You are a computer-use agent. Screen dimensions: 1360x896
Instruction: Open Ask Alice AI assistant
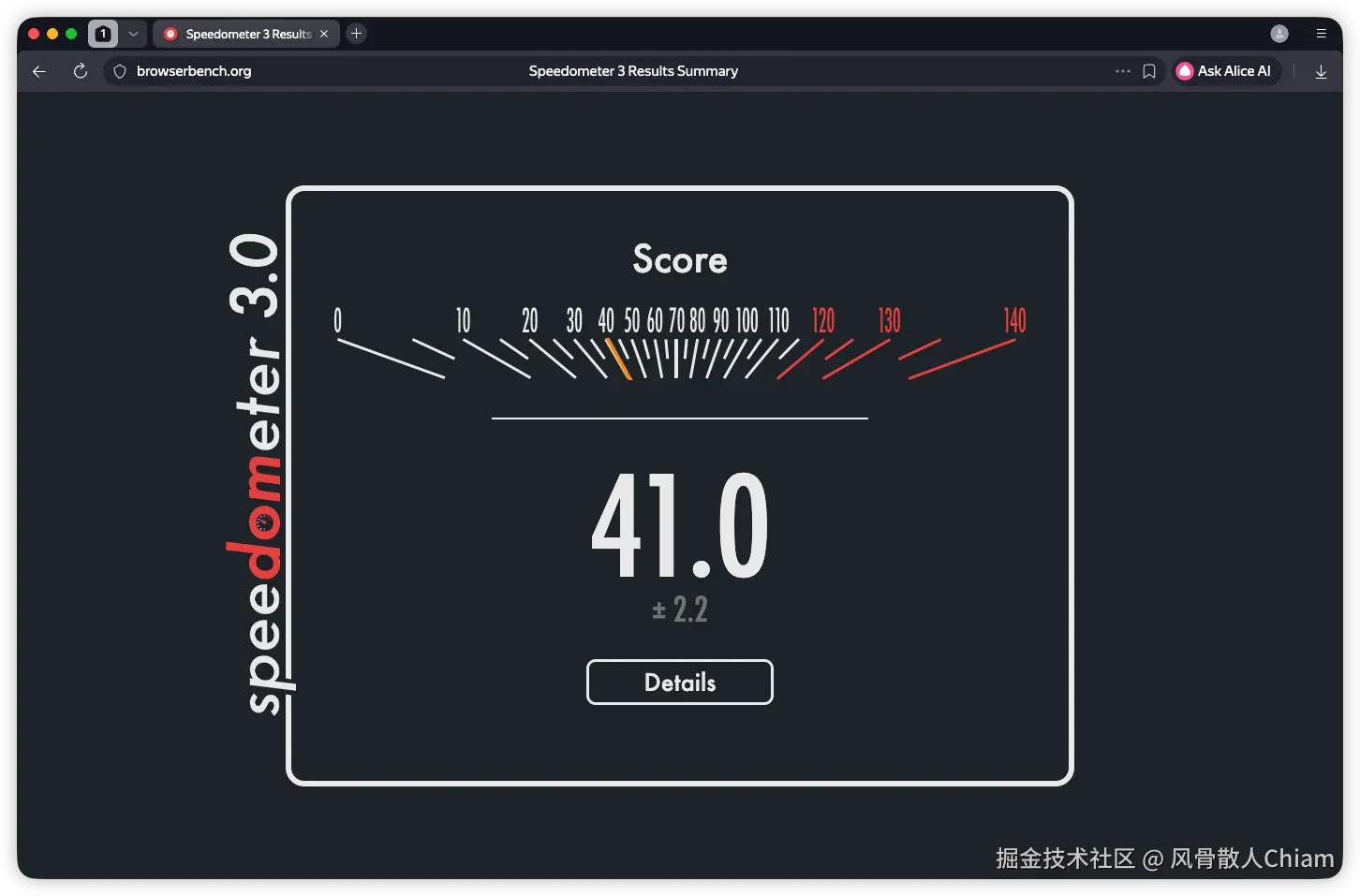click(x=1225, y=71)
